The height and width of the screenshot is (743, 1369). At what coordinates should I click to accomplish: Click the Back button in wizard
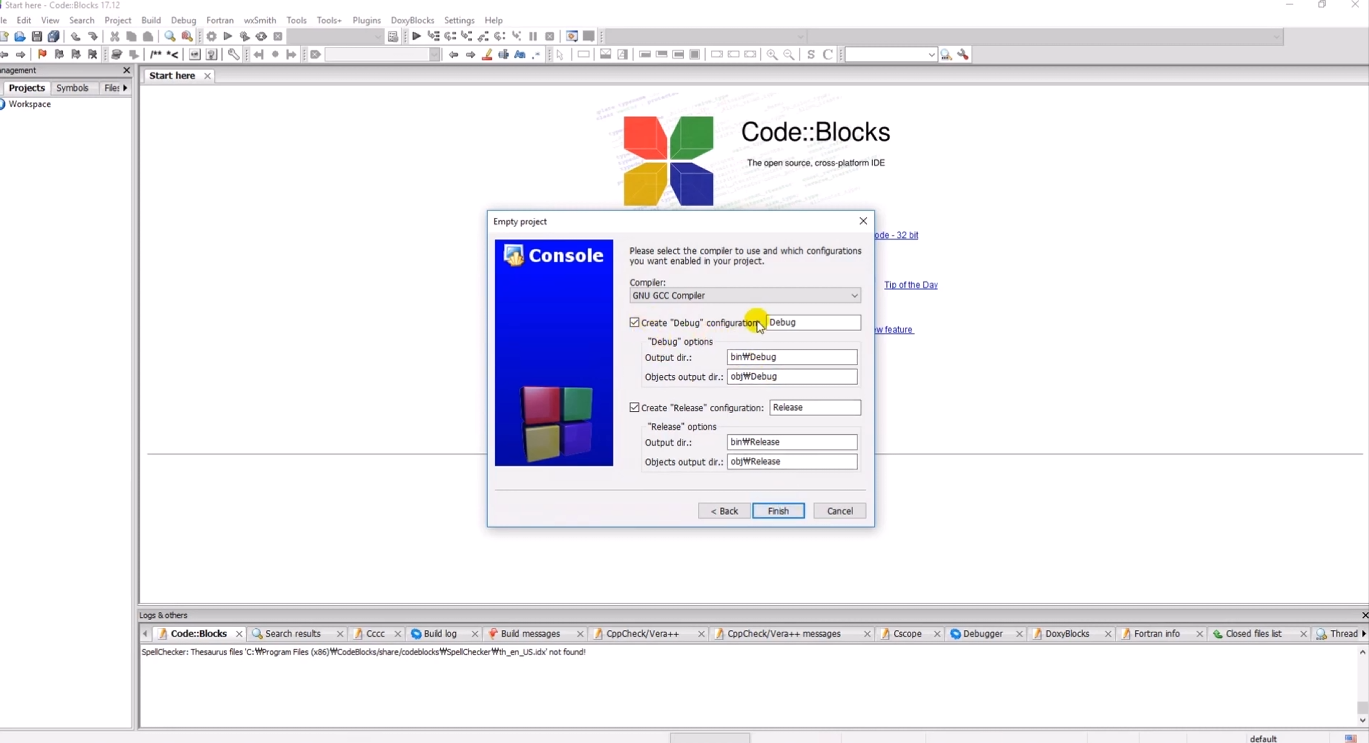pyautogui.click(x=724, y=511)
